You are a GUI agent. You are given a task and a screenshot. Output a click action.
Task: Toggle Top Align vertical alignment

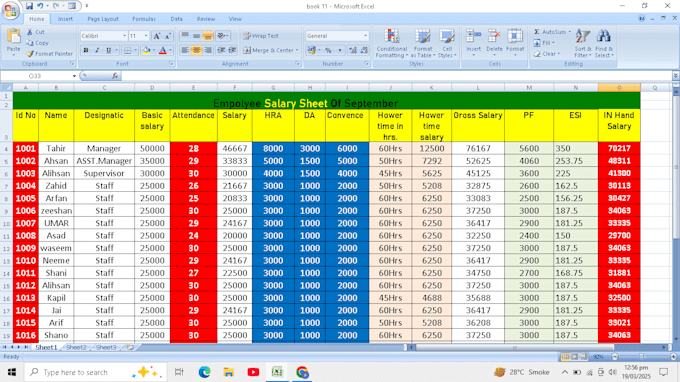[x=185, y=36]
